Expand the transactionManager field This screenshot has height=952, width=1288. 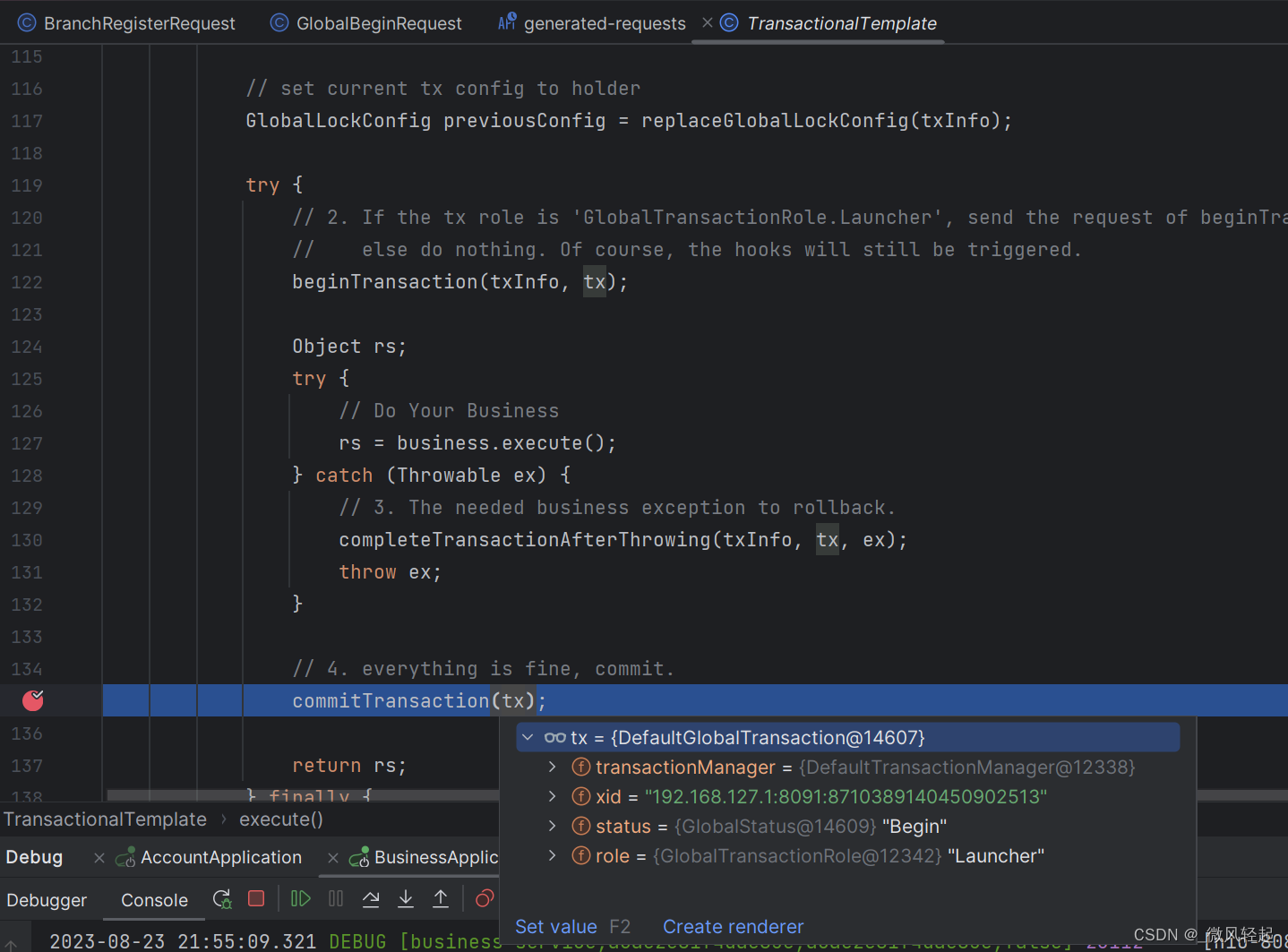click(x=553, y=767)
